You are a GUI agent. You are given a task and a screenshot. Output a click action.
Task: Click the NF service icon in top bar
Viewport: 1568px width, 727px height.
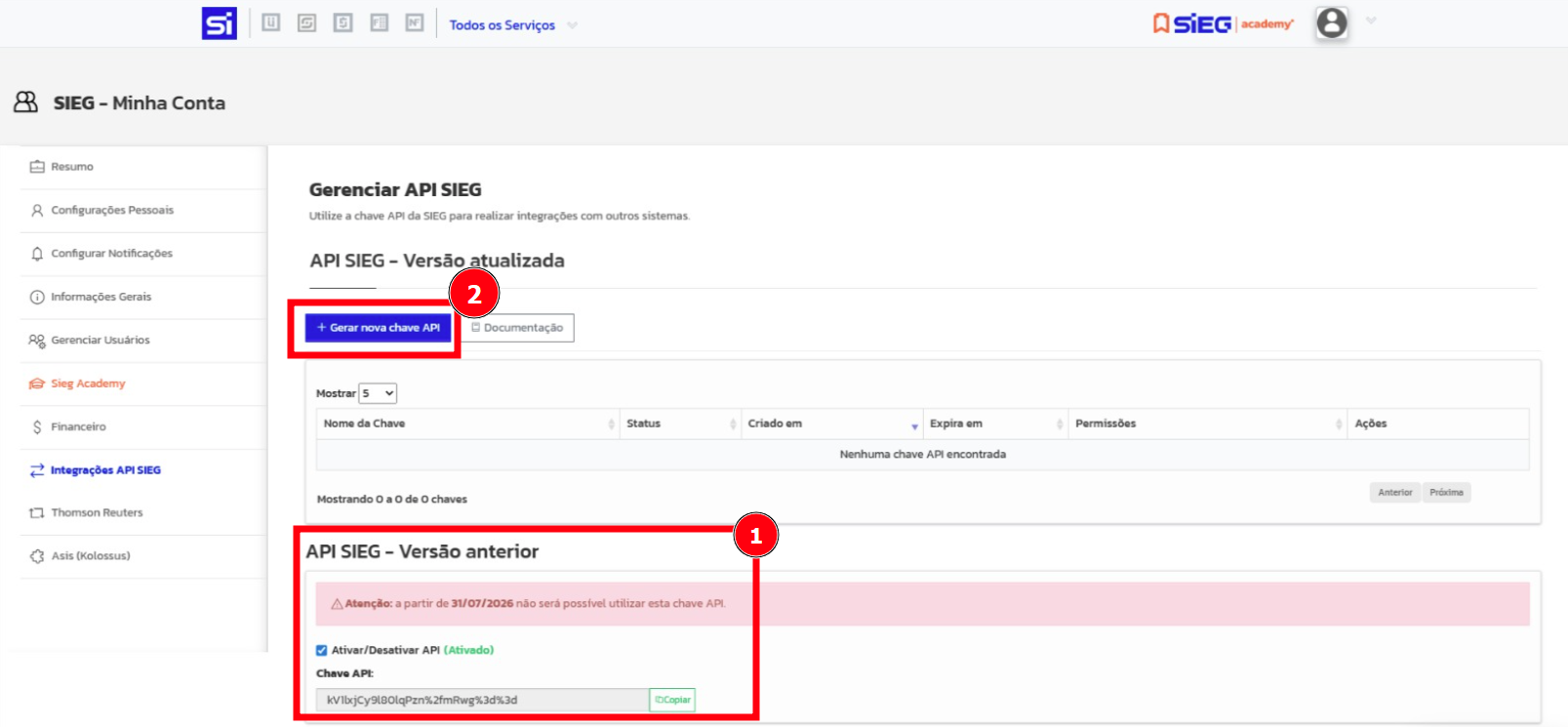[x=415, y=22]
